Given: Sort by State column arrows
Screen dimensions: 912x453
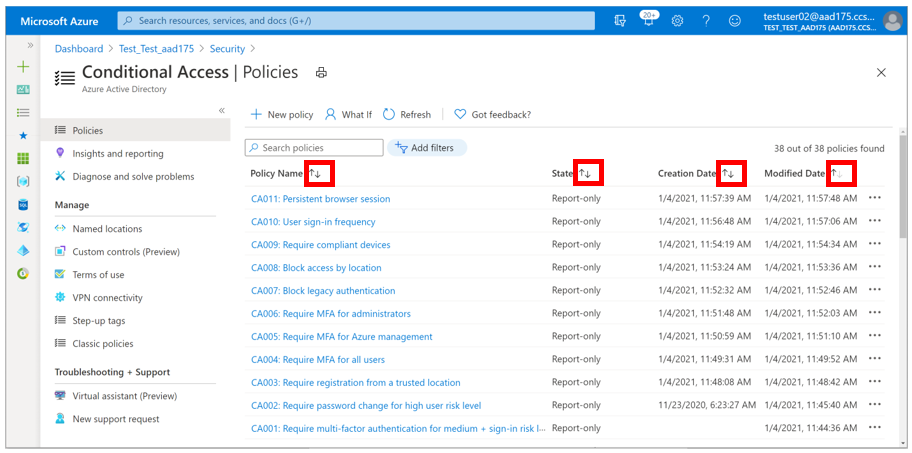Looking at the screenshot, I should point(585,173).
